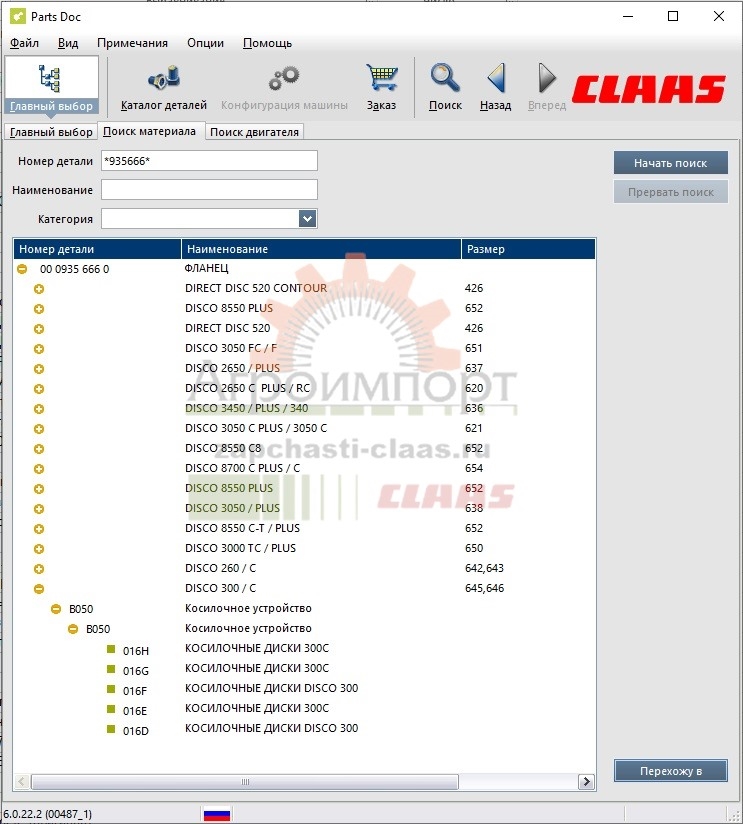Click the horizontal scrollbar thumb
The width and height of the screenshot is (743, 824).
[x=245, y=781]
